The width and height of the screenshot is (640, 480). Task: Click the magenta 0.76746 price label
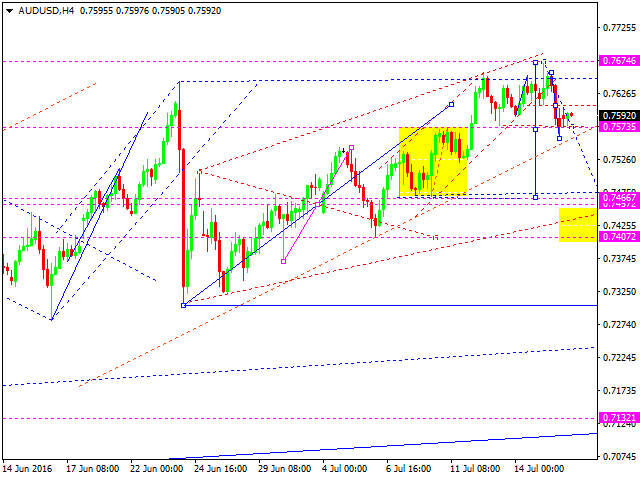pyautogui.click(x=619, y=61)
